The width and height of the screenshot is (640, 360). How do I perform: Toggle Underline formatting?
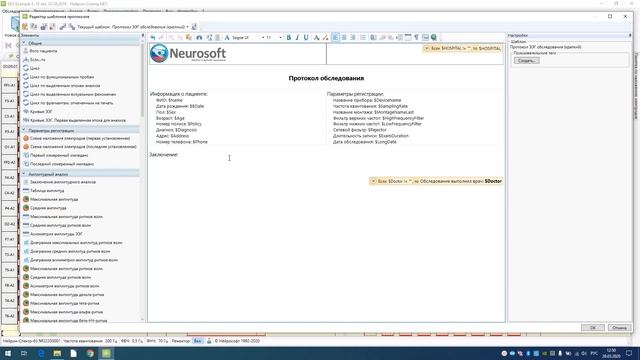click(x=306, y=38)
